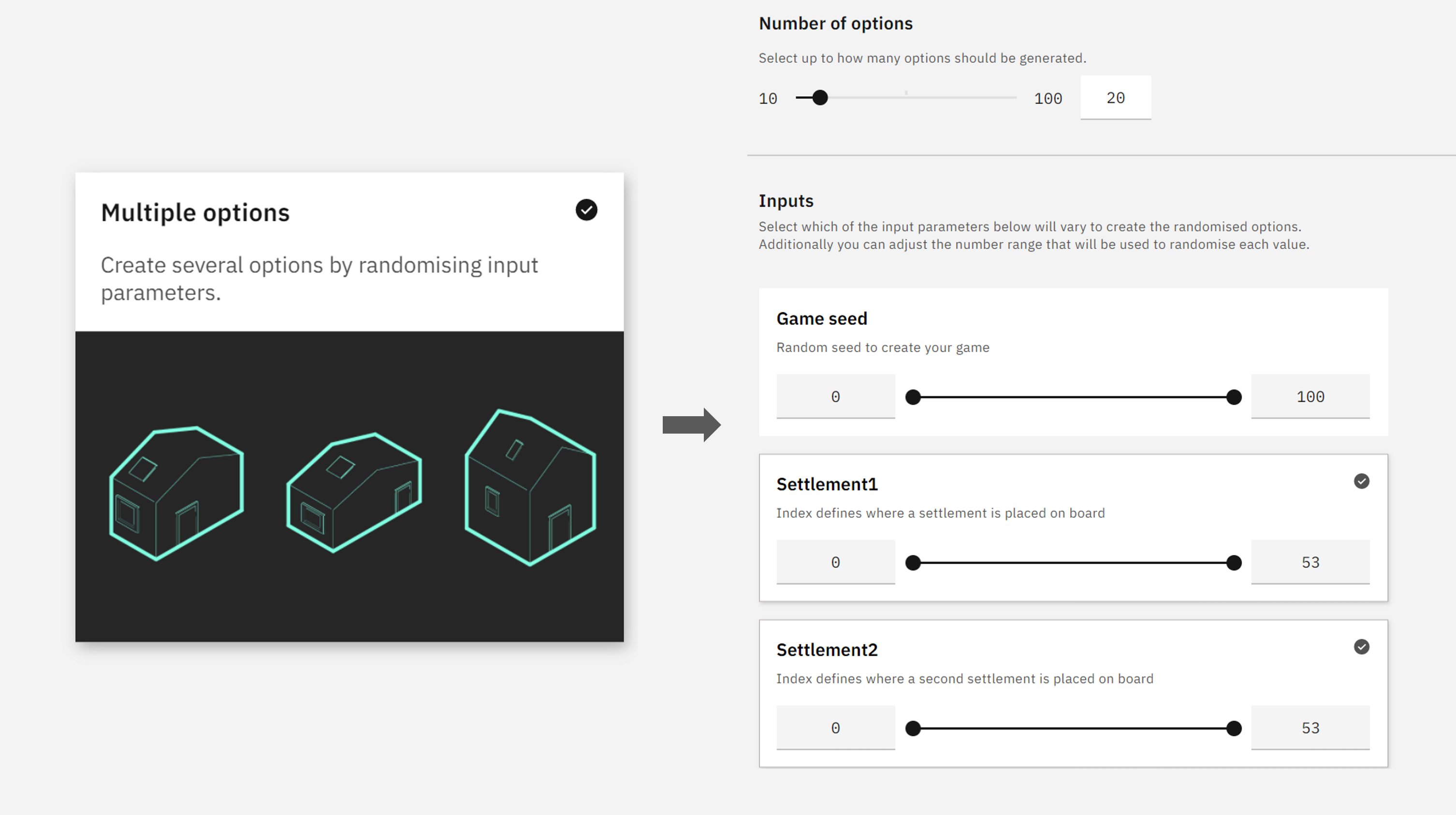
Task: Click the Number of options slider handle
Action: point(819,98)
